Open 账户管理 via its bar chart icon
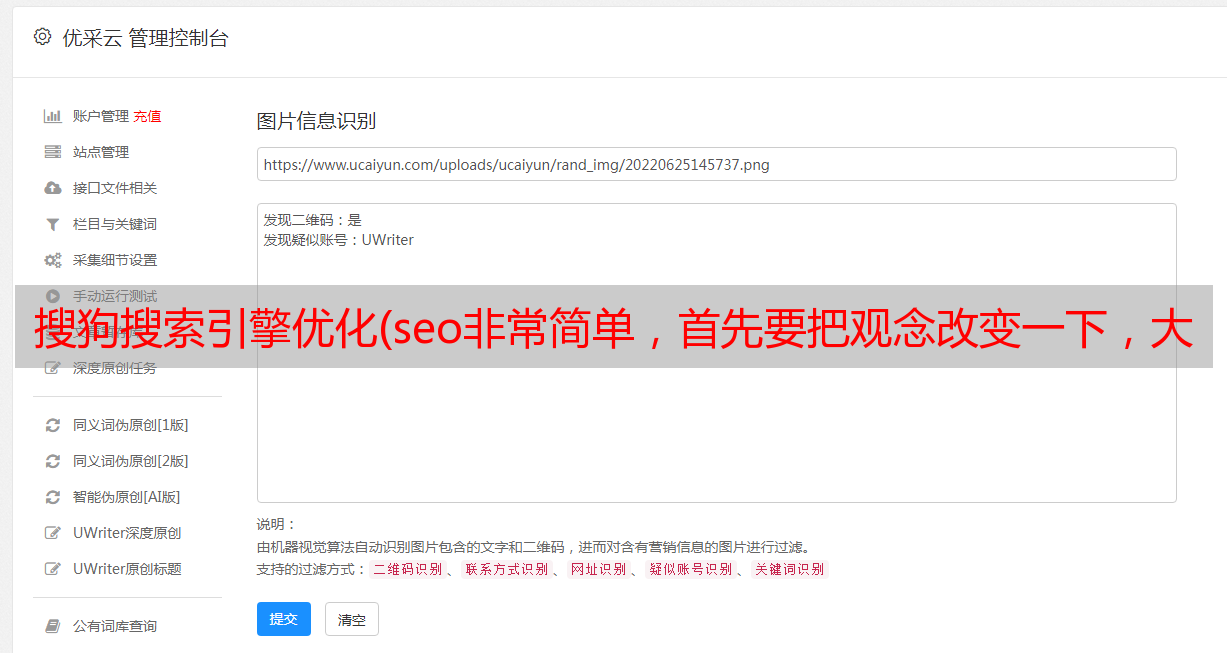This screenshot has height=653, width=1227. (53, 116)
